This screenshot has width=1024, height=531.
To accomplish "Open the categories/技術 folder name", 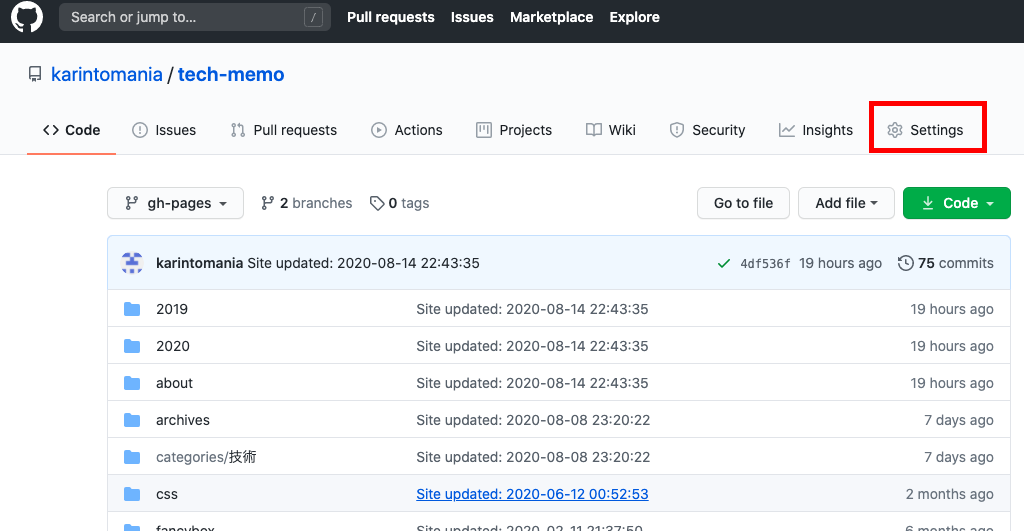I will (206, 457).
